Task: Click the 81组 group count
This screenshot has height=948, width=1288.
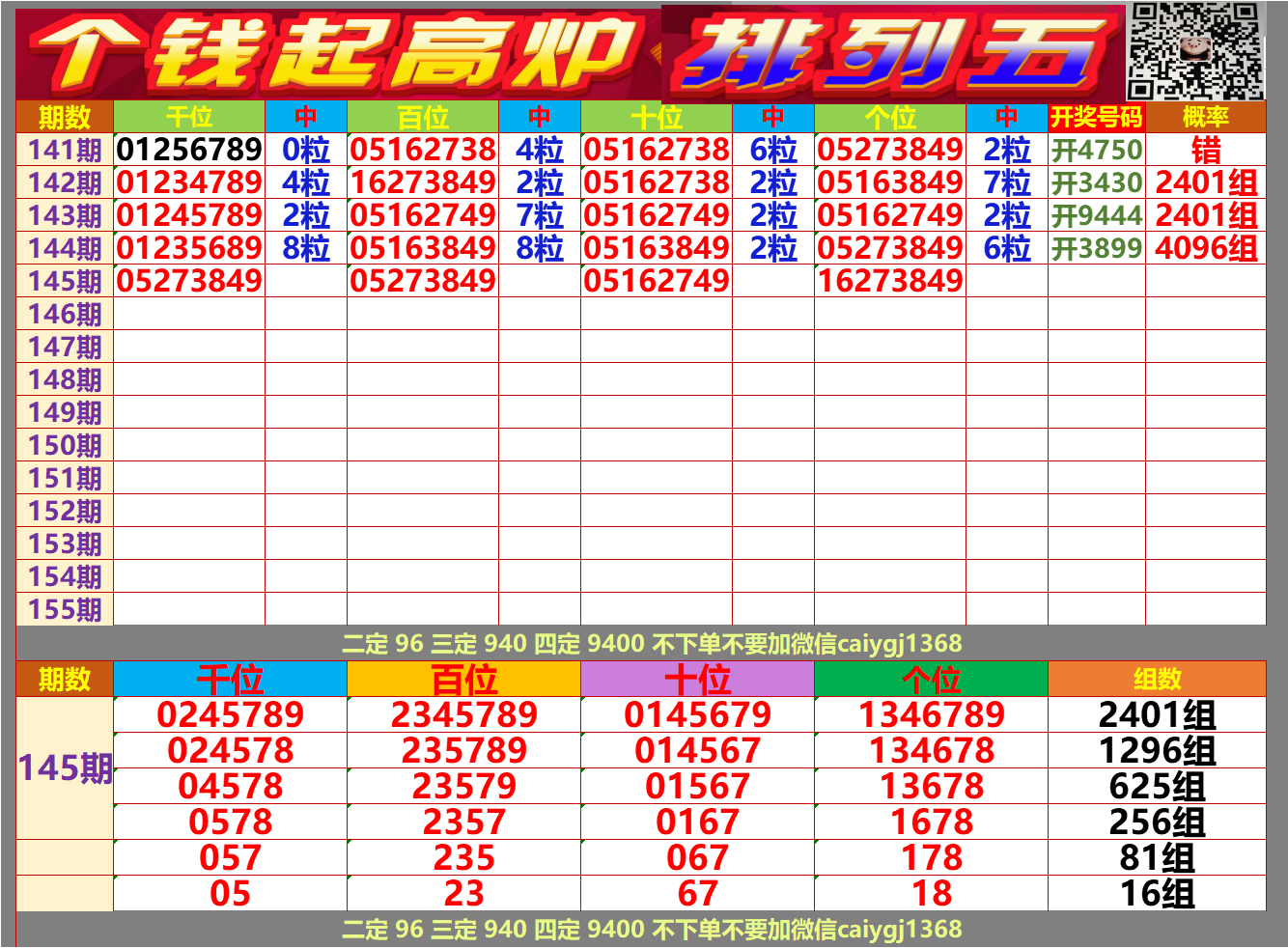Action: (1157, 857)
